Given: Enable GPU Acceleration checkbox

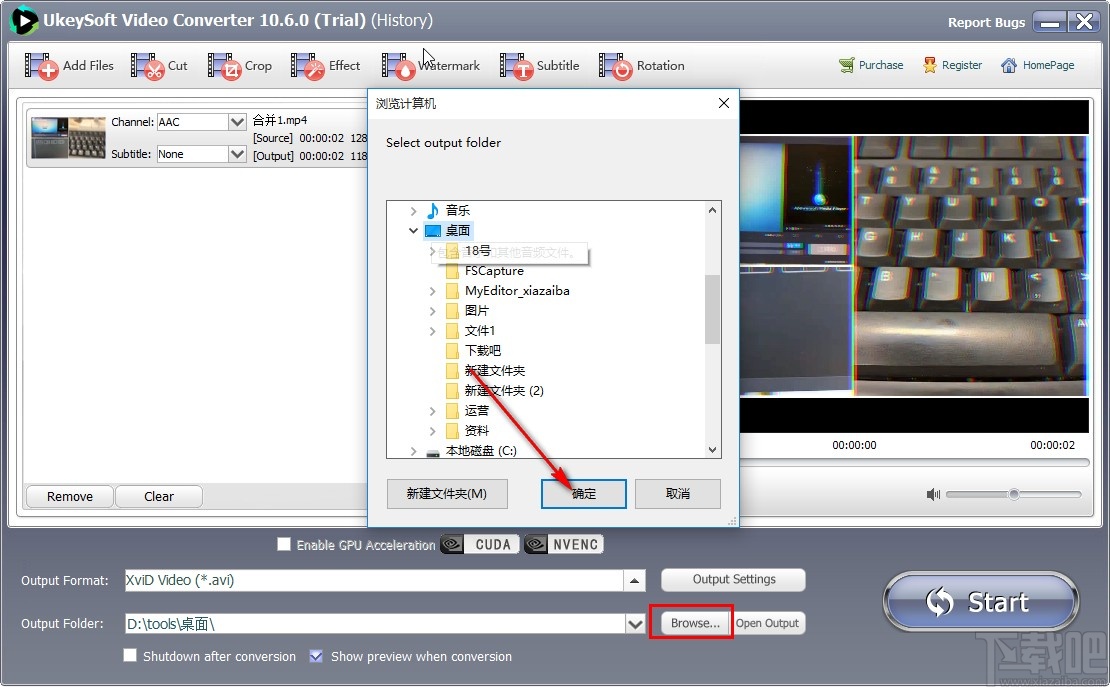Looking at the screenshot, I should tap(284, 544).
